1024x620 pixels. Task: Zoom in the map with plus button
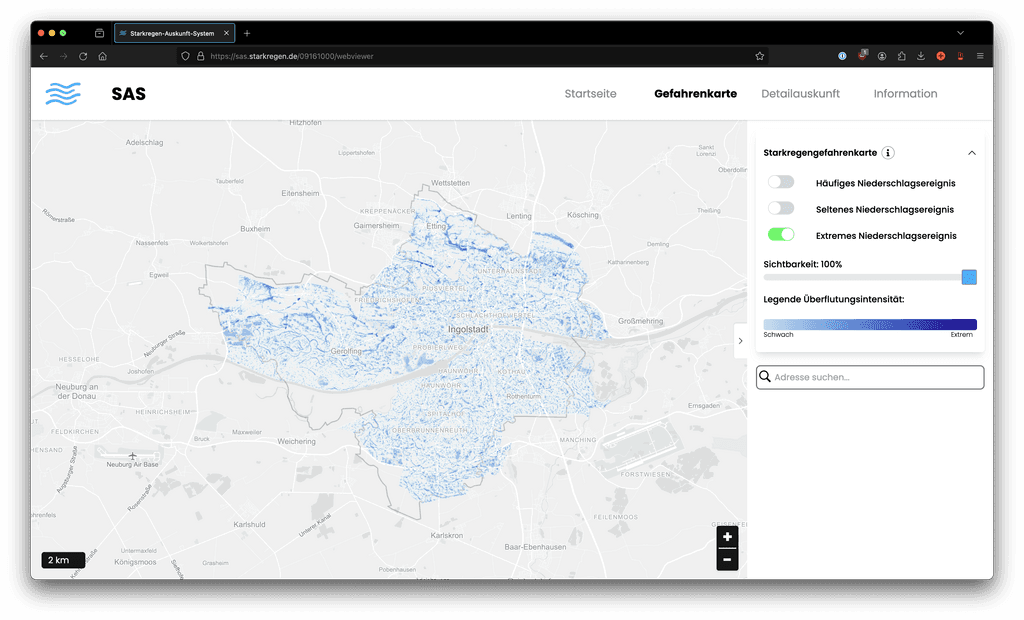click(x=727, y=537)
